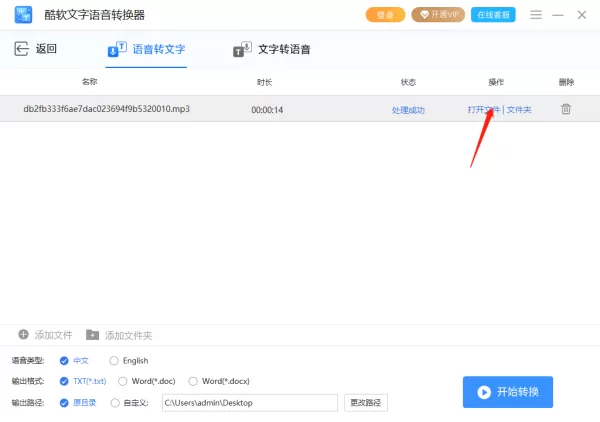Switch to the 语音转文字 tab

pos(147,49)
